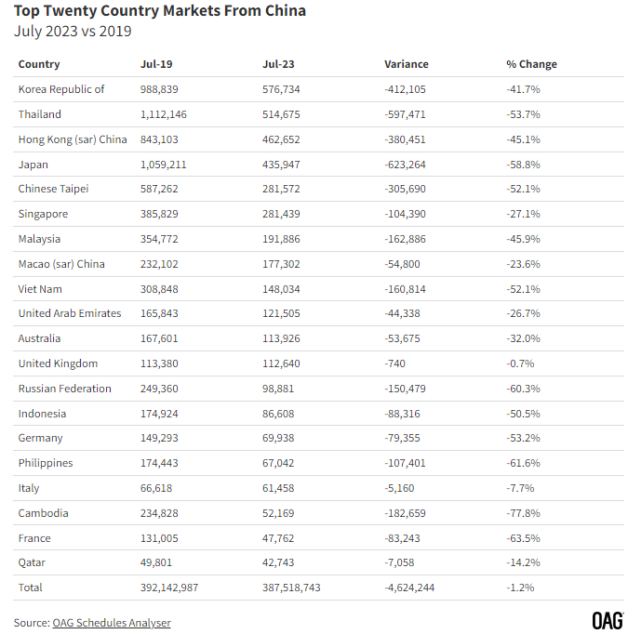Click the Country column header

click(x=39, y=64)
